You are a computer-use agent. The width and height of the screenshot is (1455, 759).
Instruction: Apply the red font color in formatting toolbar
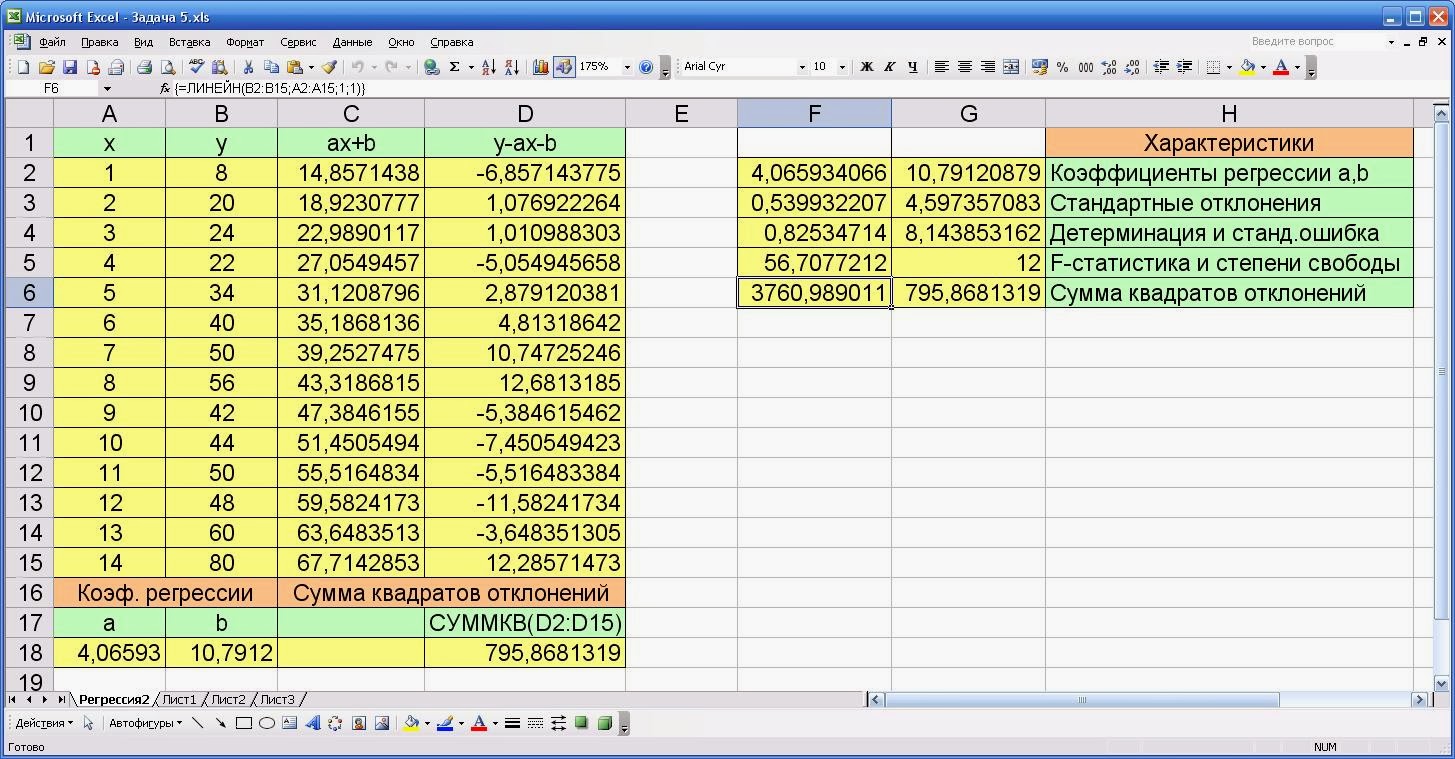coord(1281,67)
